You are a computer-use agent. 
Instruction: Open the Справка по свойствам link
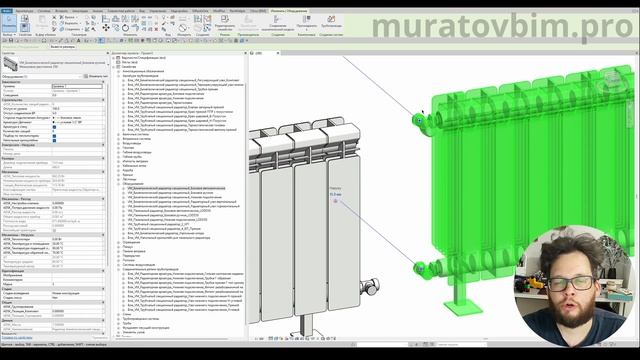pos(17,338)
